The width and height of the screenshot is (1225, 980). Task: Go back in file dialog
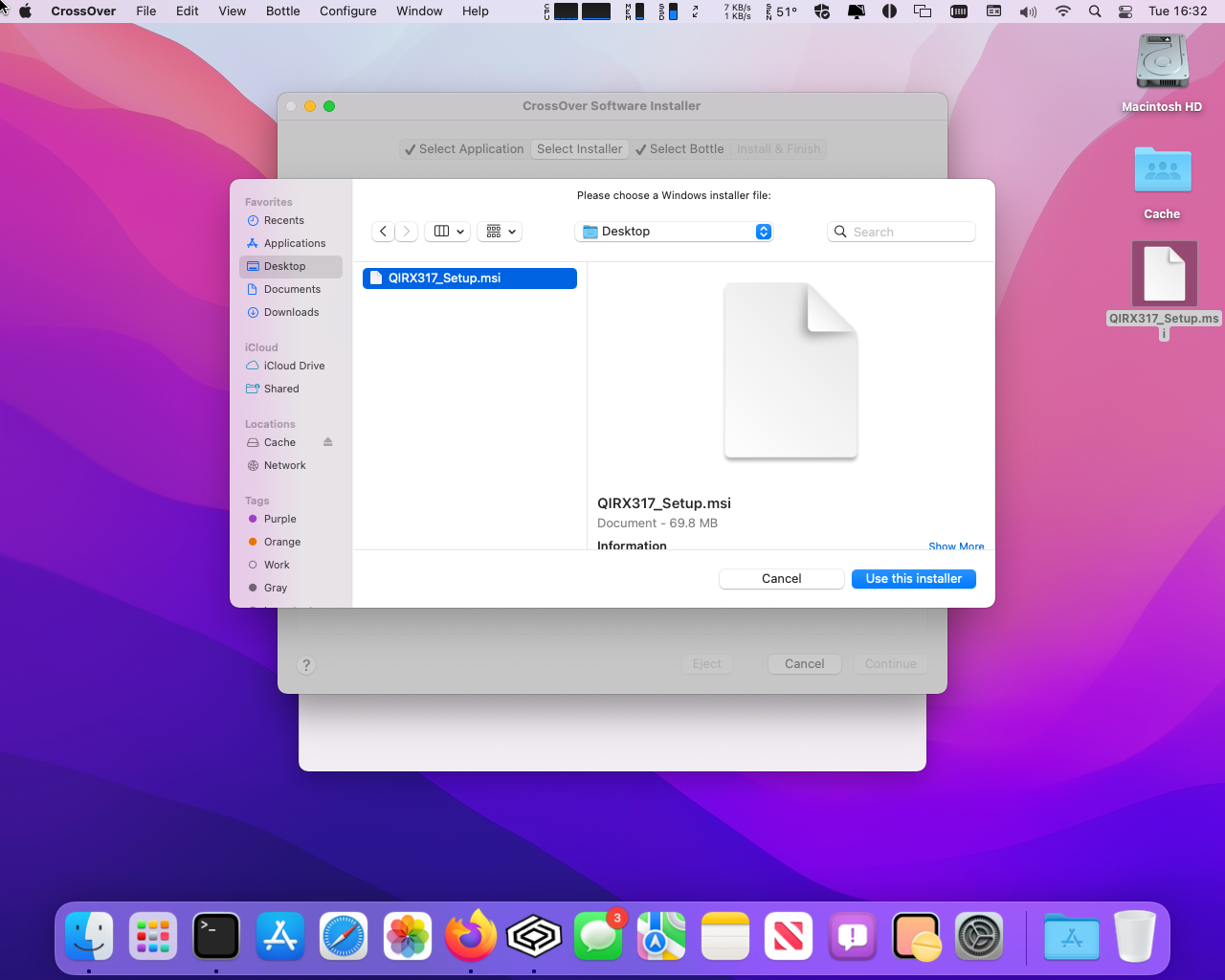pos(383,232)
